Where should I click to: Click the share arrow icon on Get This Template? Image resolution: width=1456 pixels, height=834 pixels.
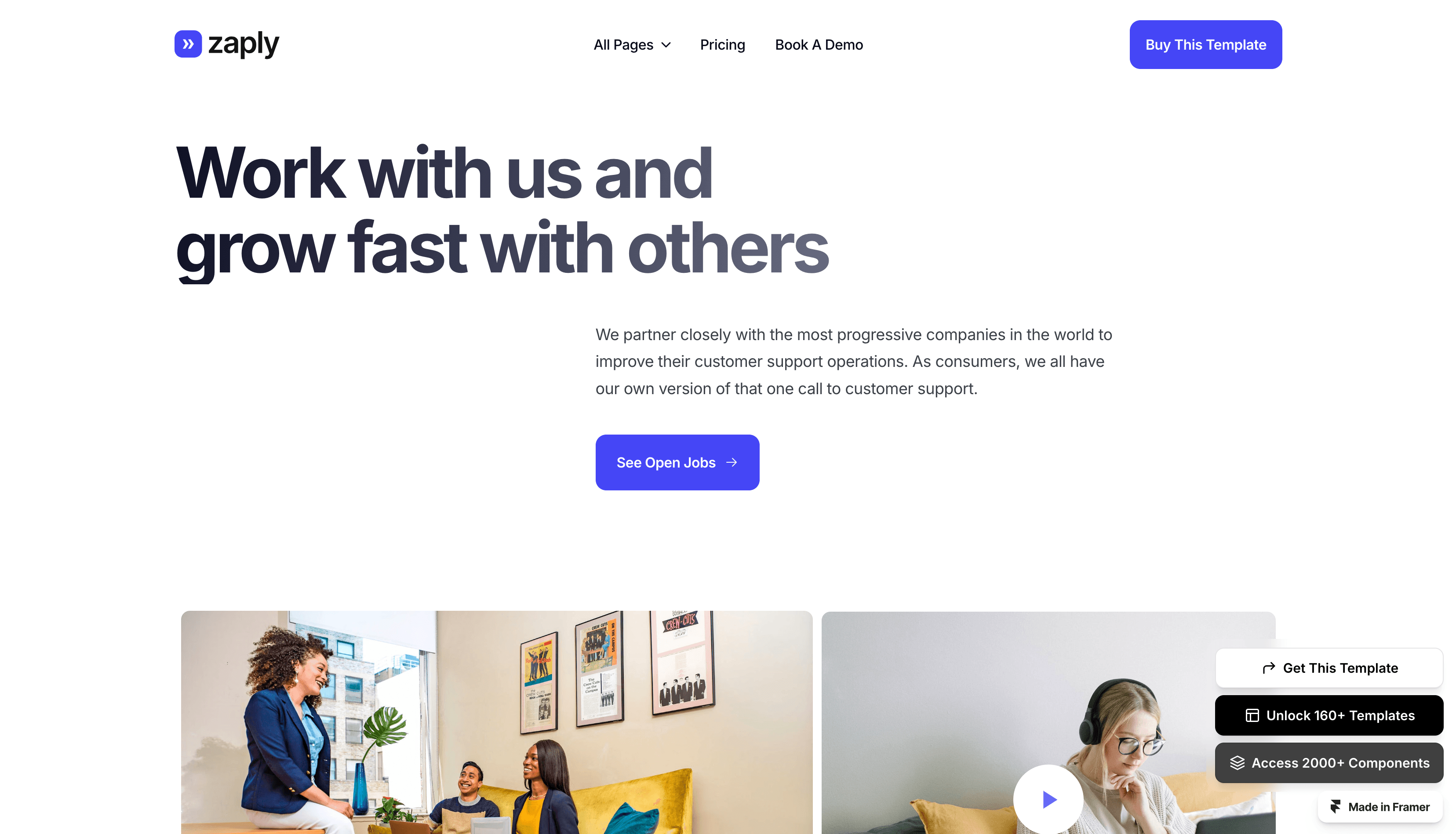[1269, 668]
